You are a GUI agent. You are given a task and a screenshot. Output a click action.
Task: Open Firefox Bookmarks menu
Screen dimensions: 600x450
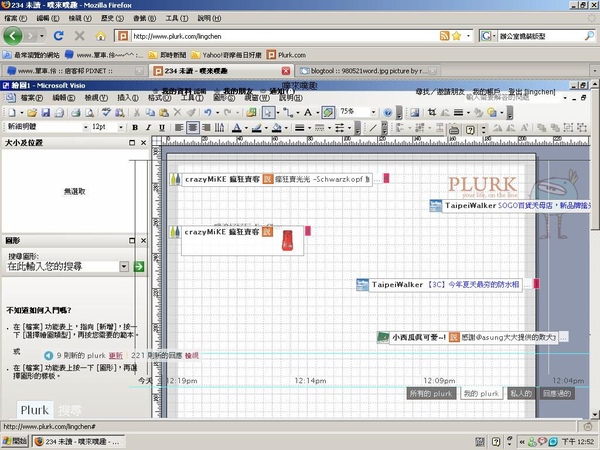click(144, 18)
